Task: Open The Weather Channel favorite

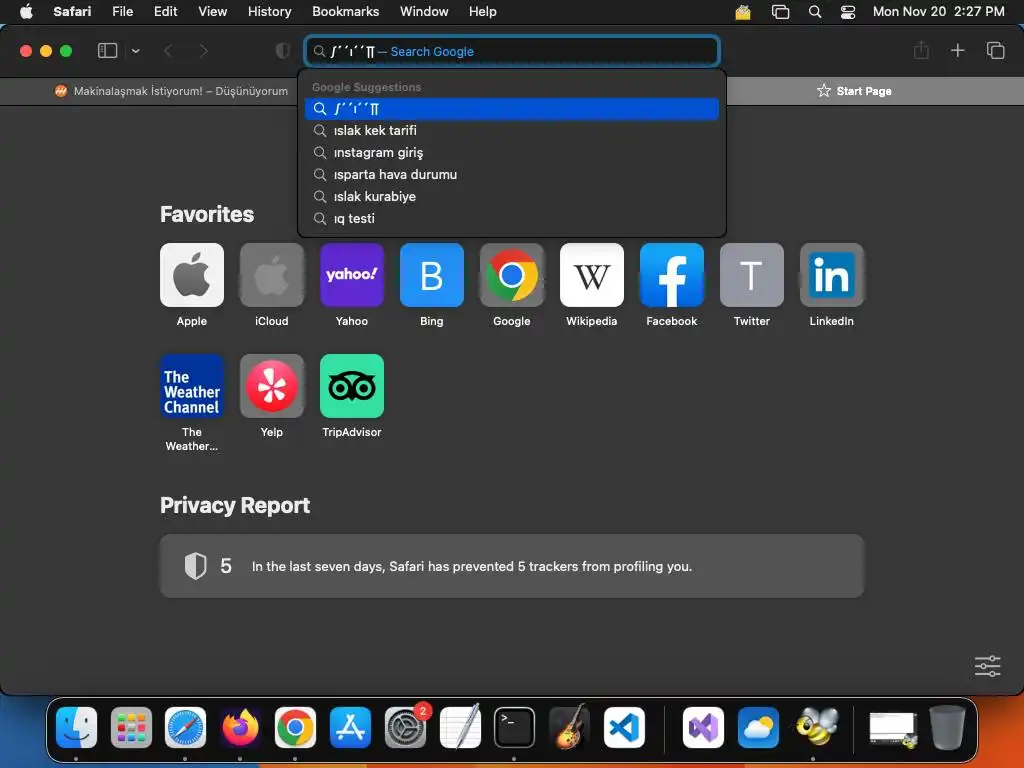Action: tap(191, 386)
